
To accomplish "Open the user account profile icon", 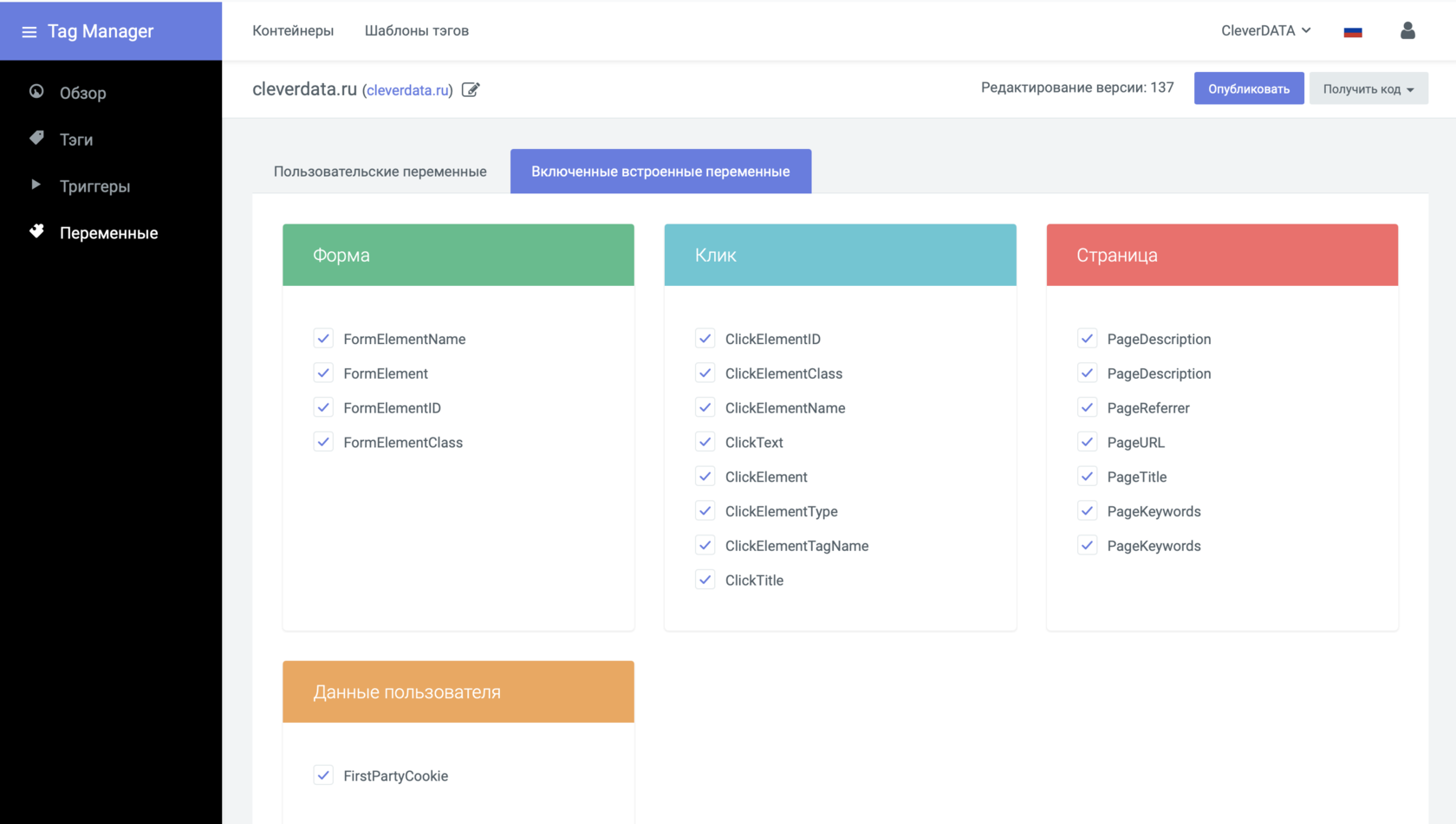I will point(1407,30).
